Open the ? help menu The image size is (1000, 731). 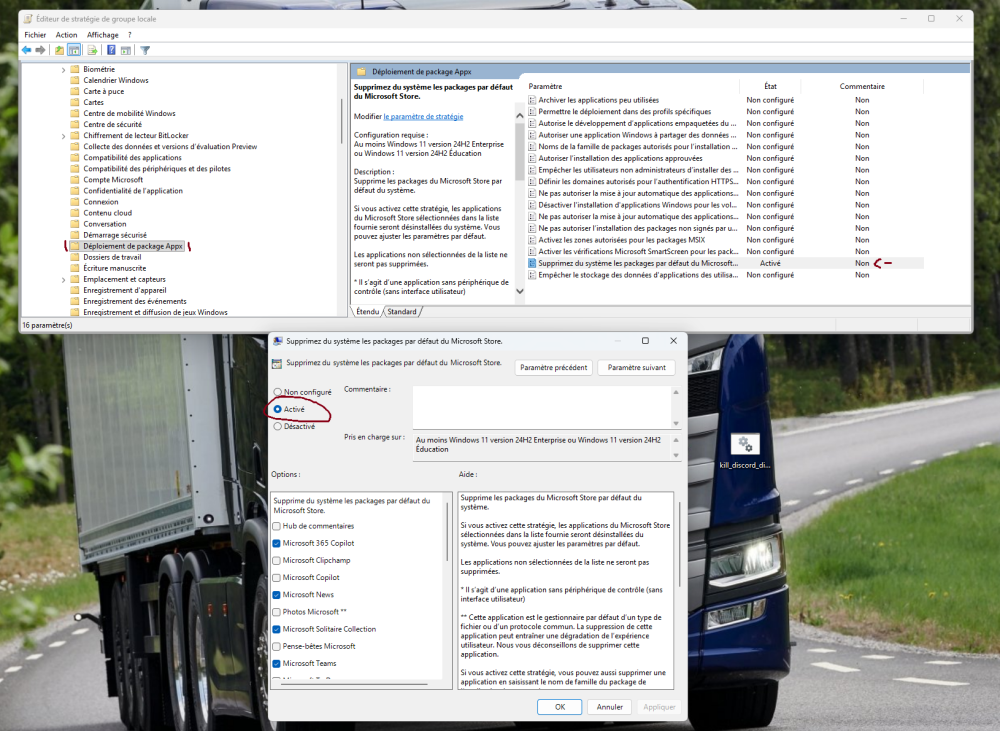pyautogui.click(x=129, y=35)
